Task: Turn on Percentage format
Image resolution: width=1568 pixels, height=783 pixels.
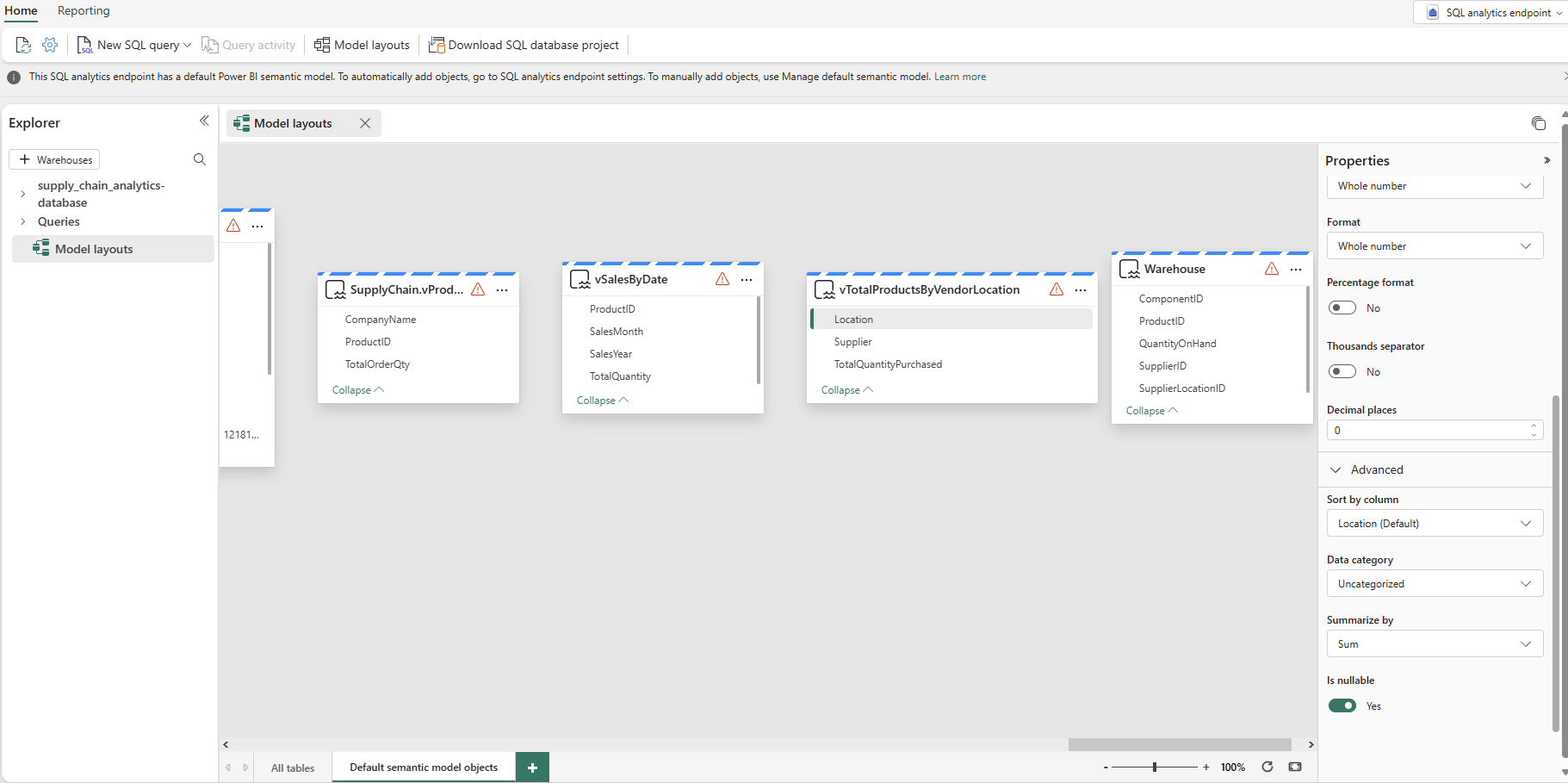Action: pos(1343,307)
